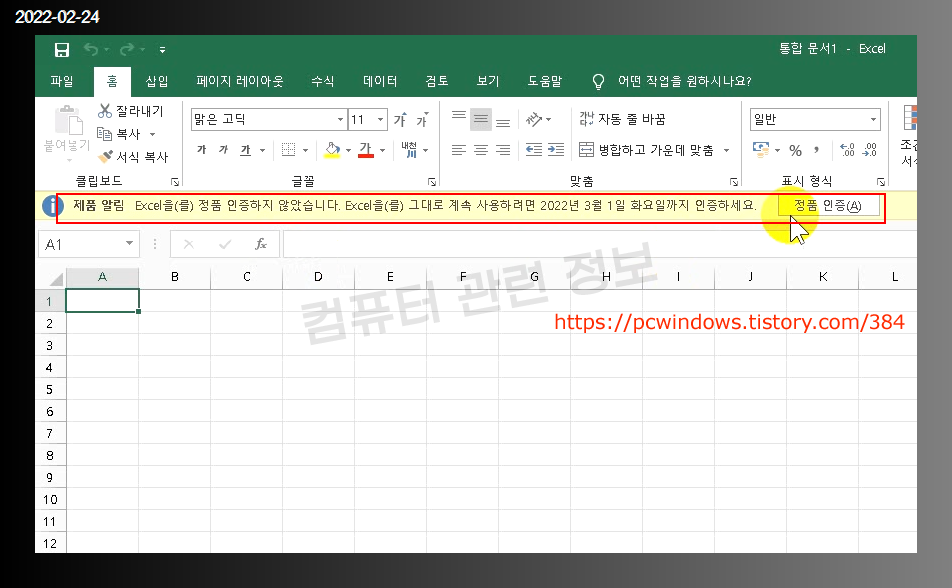Click the Select All corner triangle

tap(56, 278)
